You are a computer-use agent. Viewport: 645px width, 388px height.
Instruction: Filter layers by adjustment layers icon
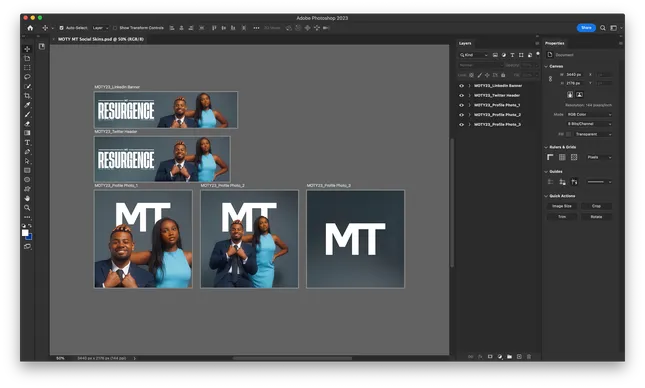tap(504, 55)
